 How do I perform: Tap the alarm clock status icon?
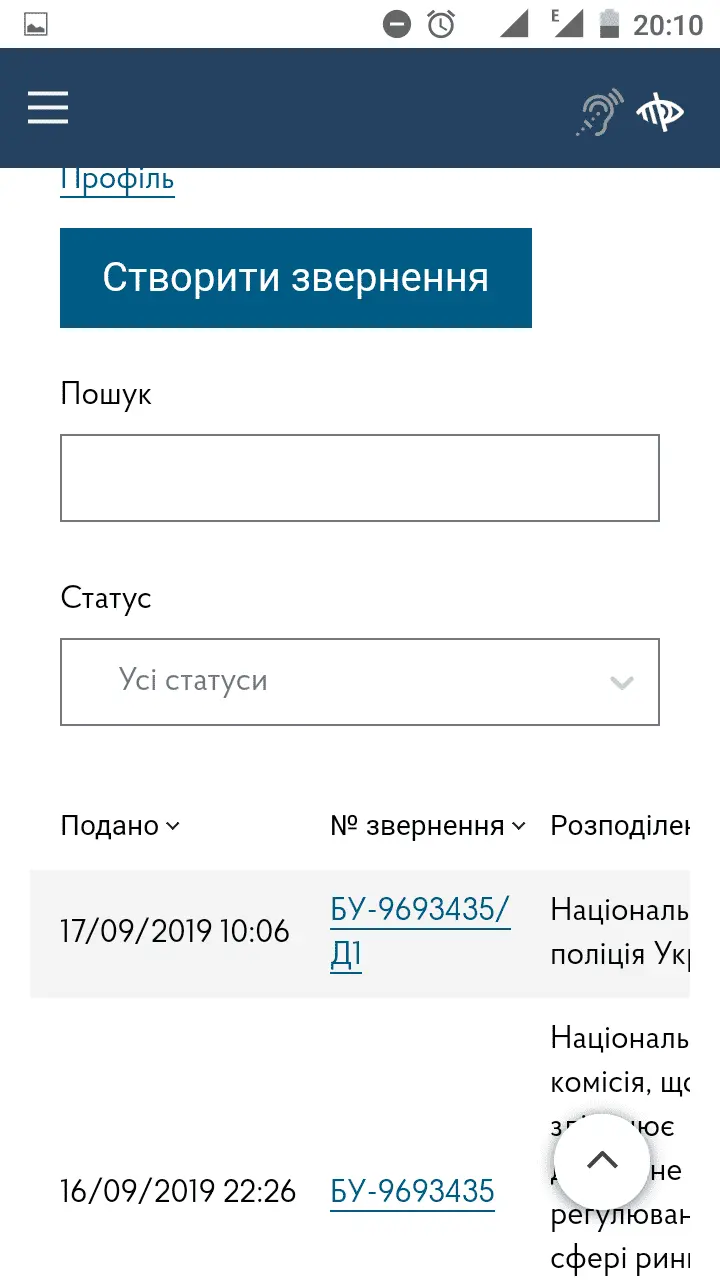click(441, 24)
